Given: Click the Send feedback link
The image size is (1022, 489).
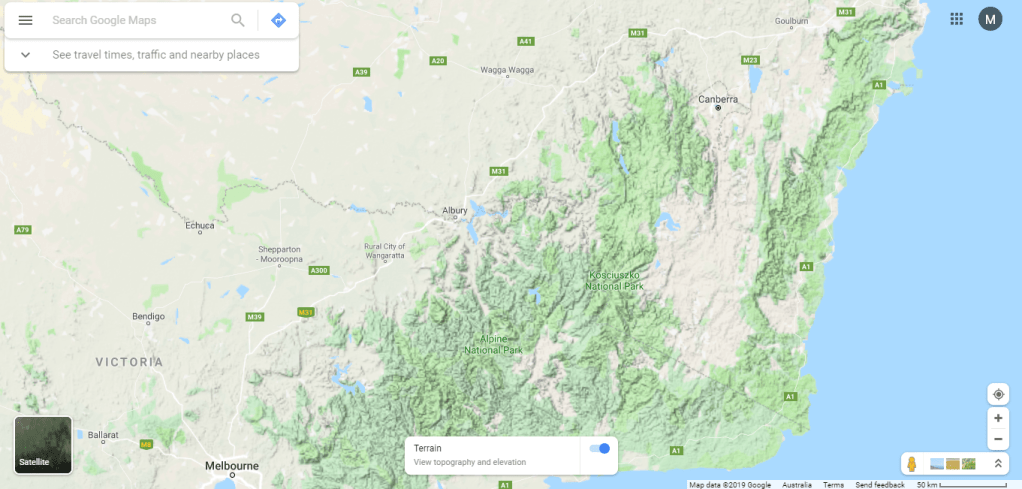Looking at the screenshot, I should 880,485.
